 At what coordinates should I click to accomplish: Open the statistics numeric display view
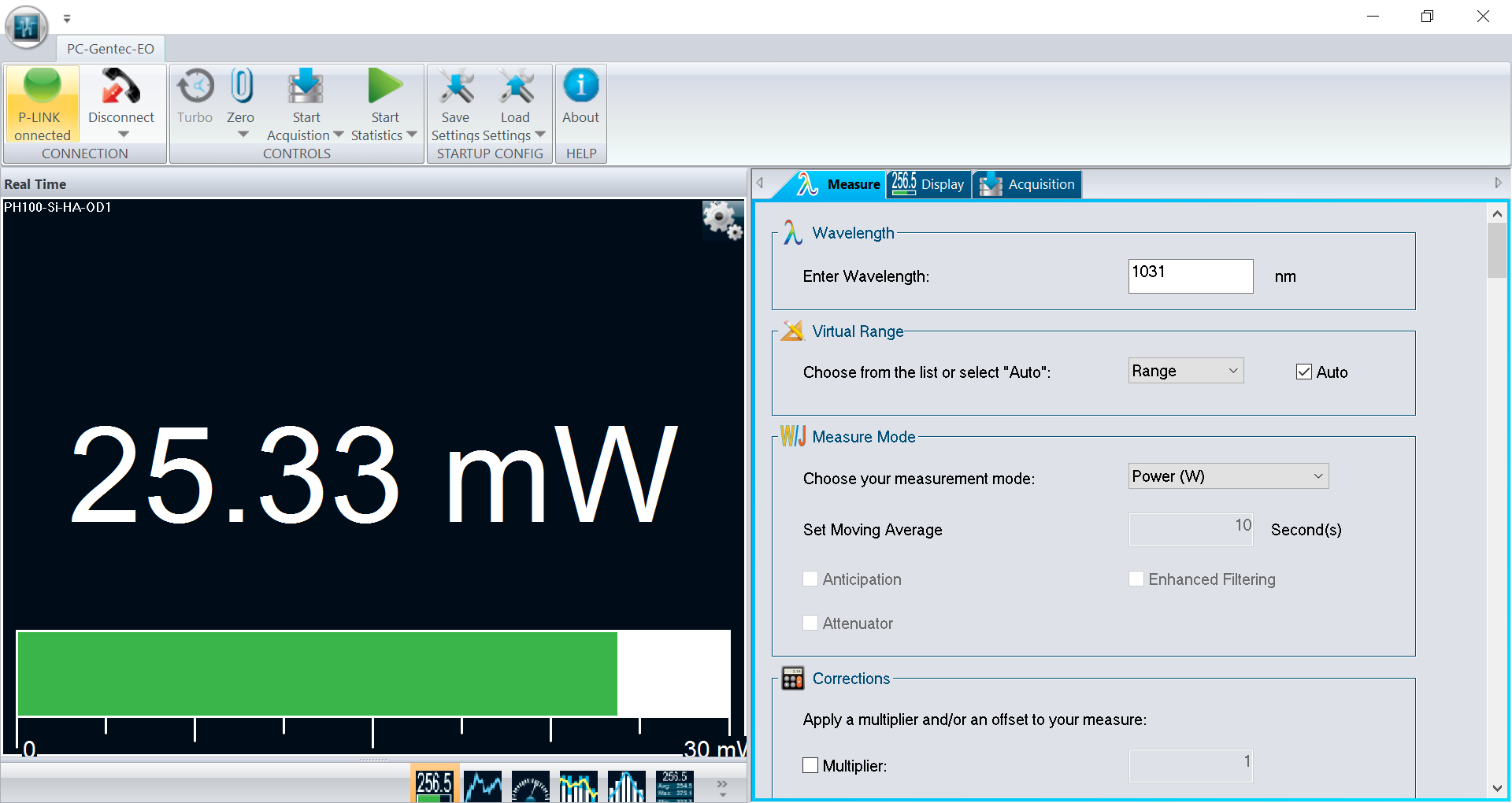coord(675,786)
